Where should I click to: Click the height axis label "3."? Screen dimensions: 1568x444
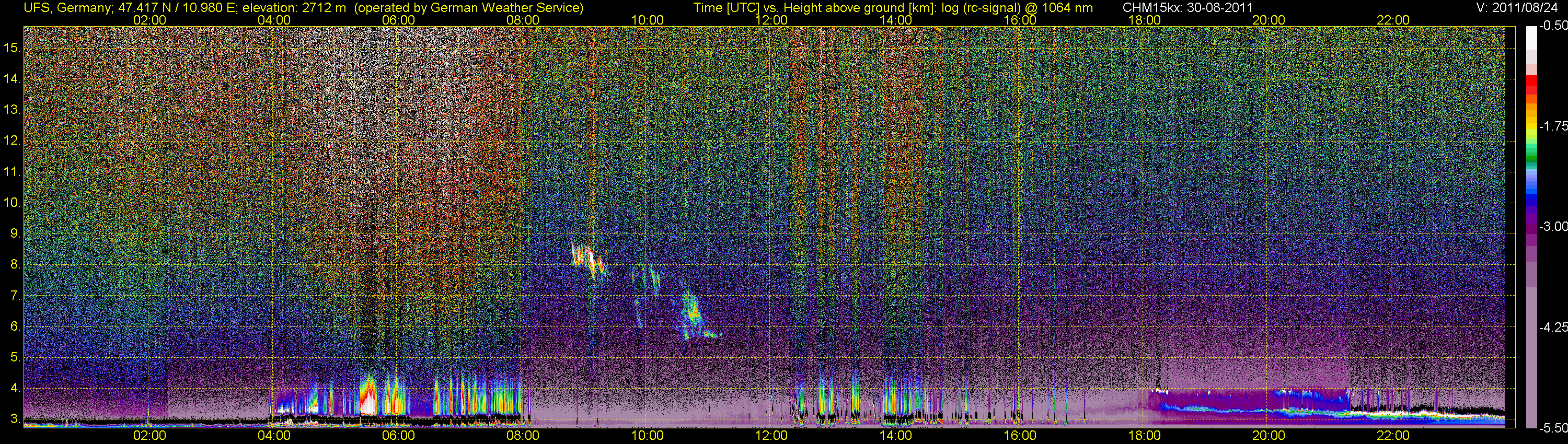click(15, 419)
